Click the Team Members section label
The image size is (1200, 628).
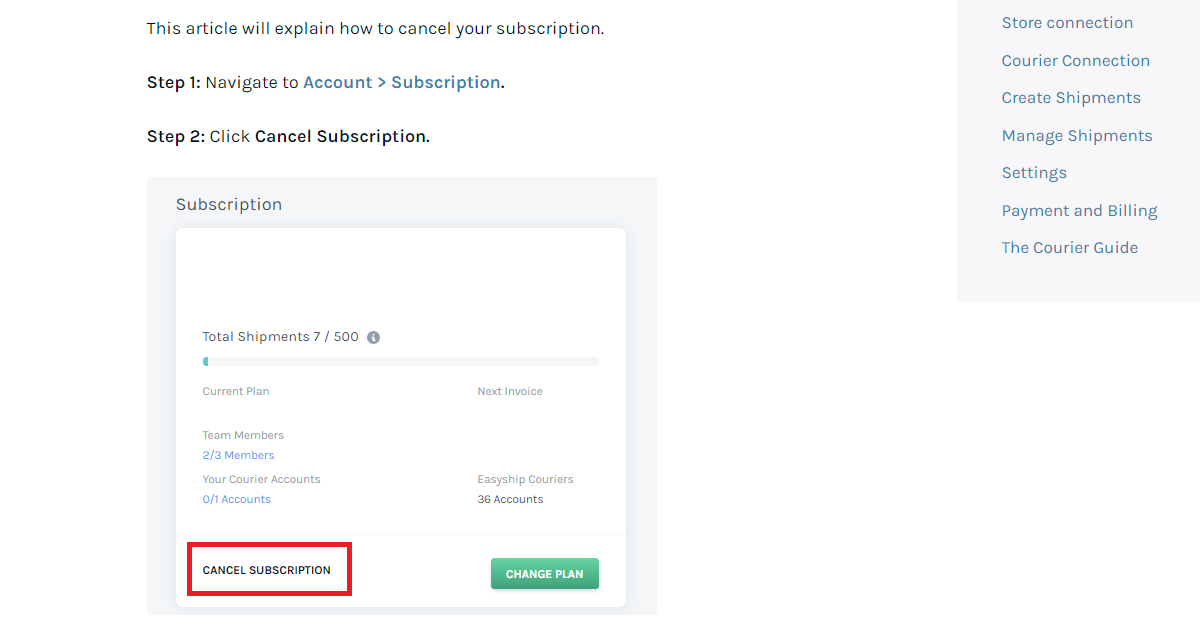pyautogui.click(x=243, y=435)
